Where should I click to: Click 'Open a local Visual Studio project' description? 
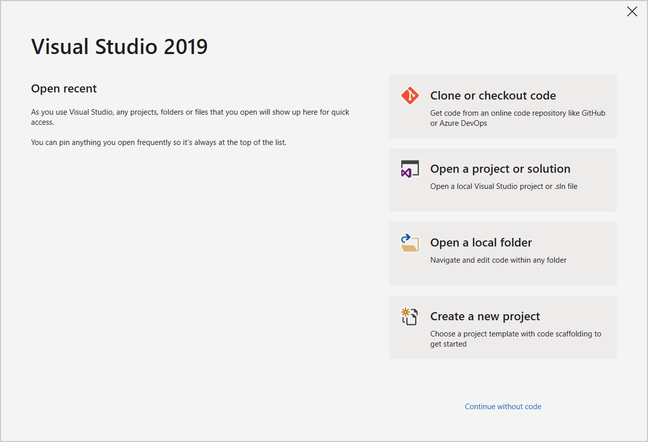click(x=504, y=186)
